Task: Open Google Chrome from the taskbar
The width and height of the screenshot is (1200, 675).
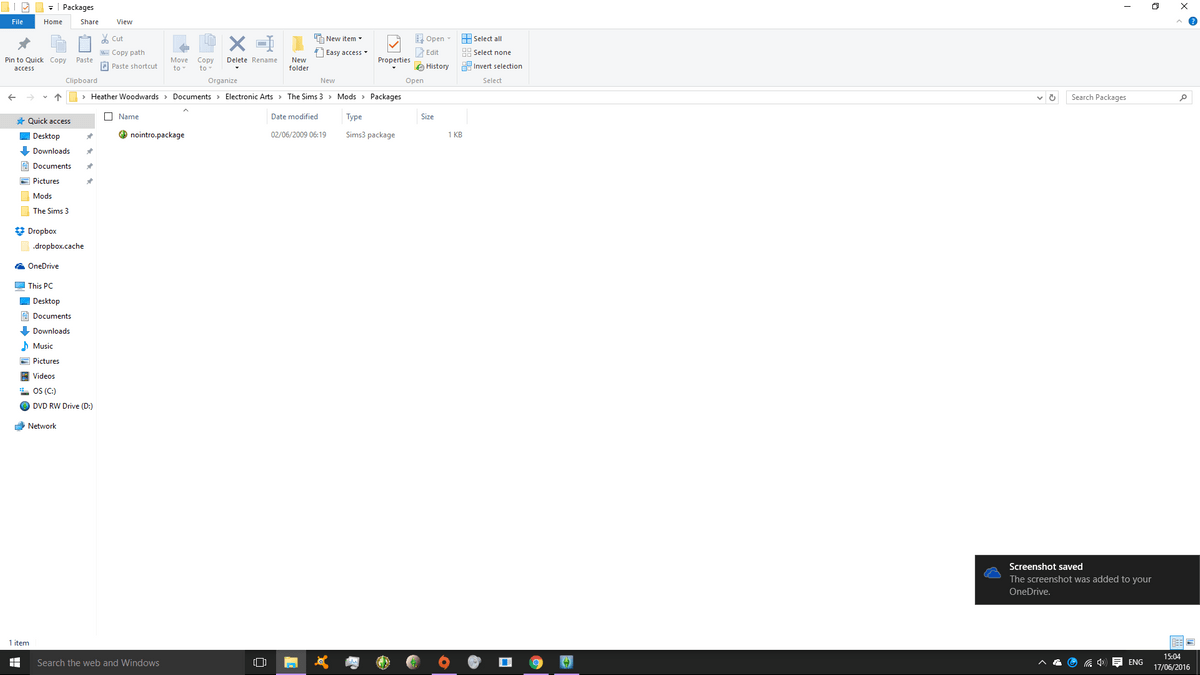Action: coord(536,662)
